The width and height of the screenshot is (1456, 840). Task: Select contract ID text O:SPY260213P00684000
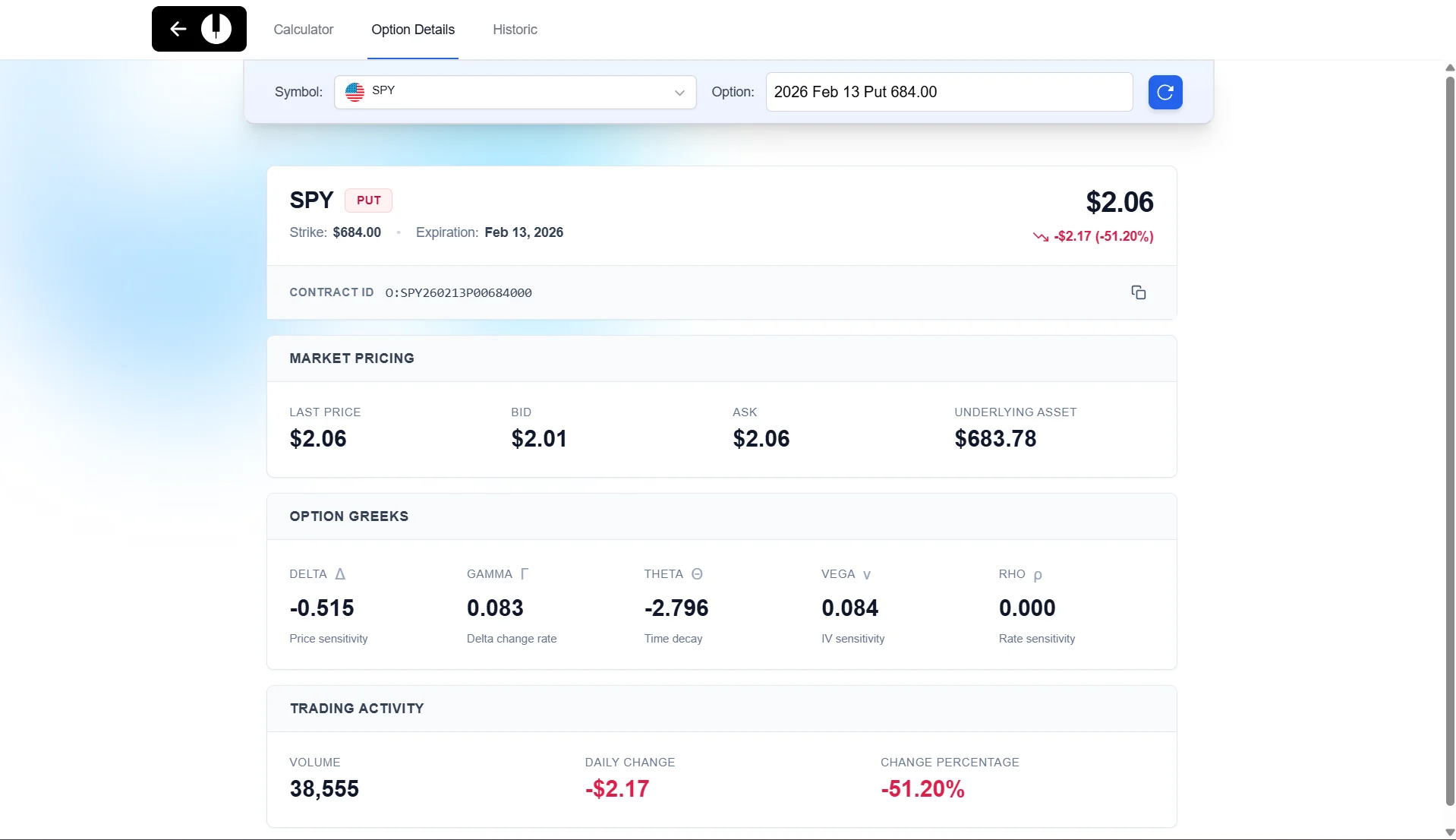pos(459,293)
